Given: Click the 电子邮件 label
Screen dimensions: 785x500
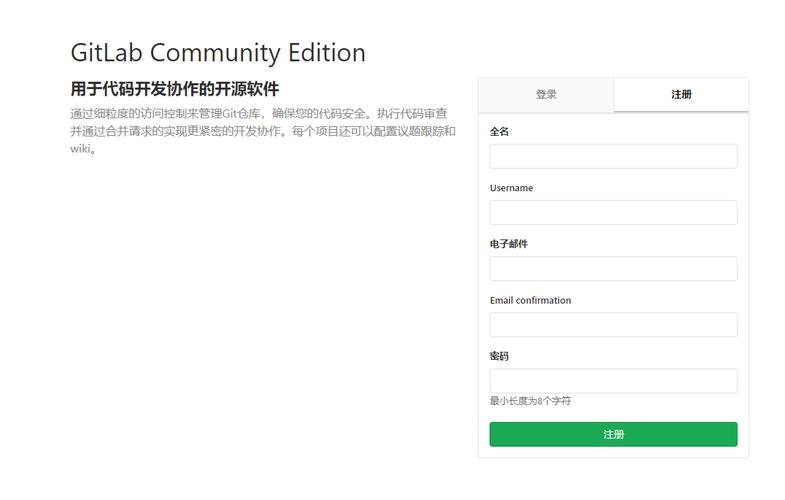Looking at the screenshot, I should point(509,244).
